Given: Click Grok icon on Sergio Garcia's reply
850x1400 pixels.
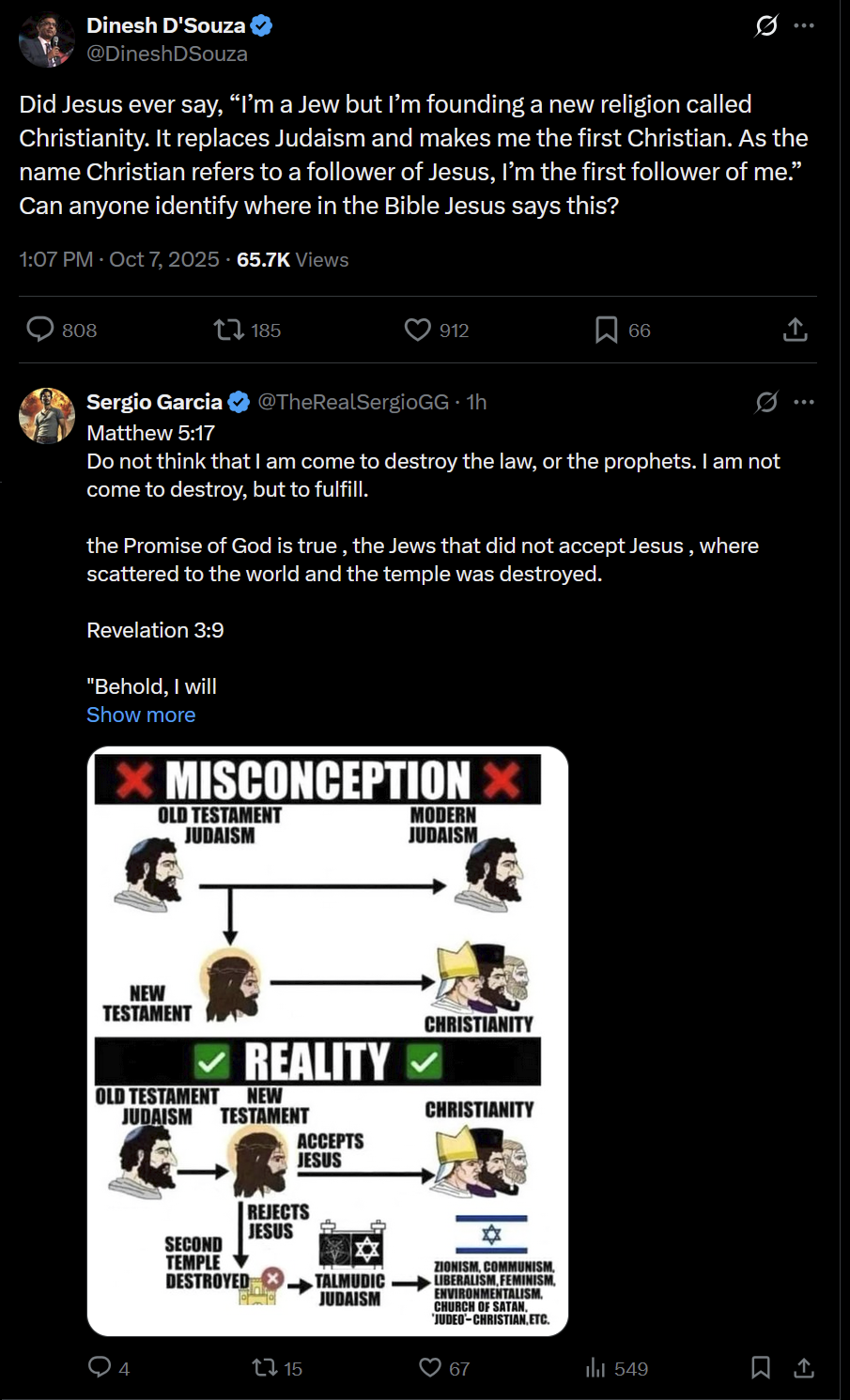Looking at the screenshot, I should [x=766, y=402].
